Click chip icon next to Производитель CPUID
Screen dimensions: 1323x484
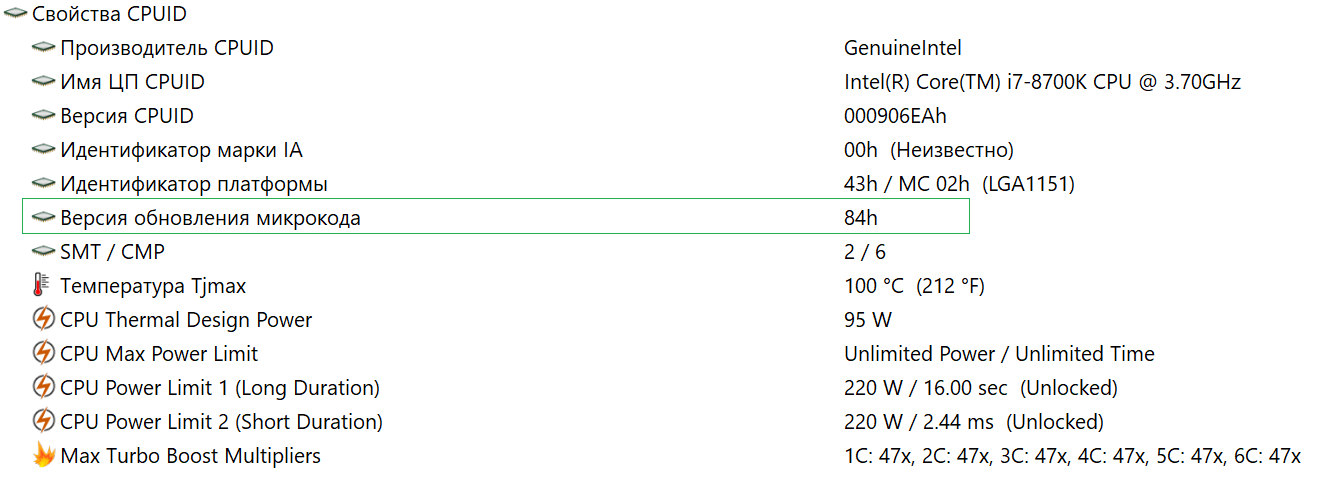[43, 48]
